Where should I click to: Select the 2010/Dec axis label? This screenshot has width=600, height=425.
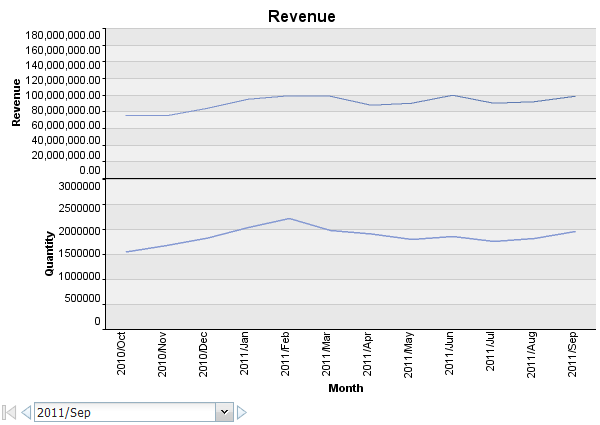pos(203,354)
